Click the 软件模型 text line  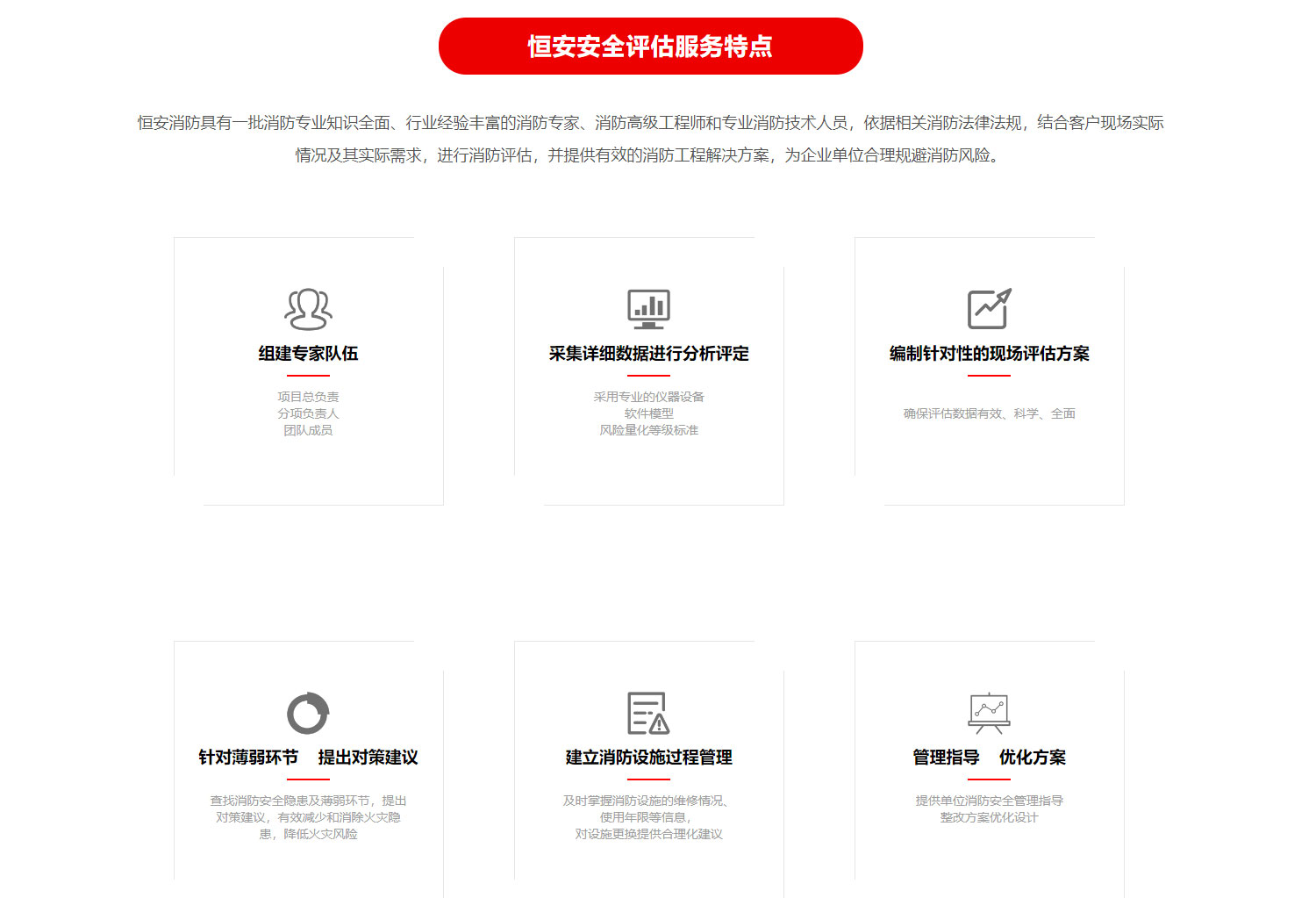coord(649,413)
